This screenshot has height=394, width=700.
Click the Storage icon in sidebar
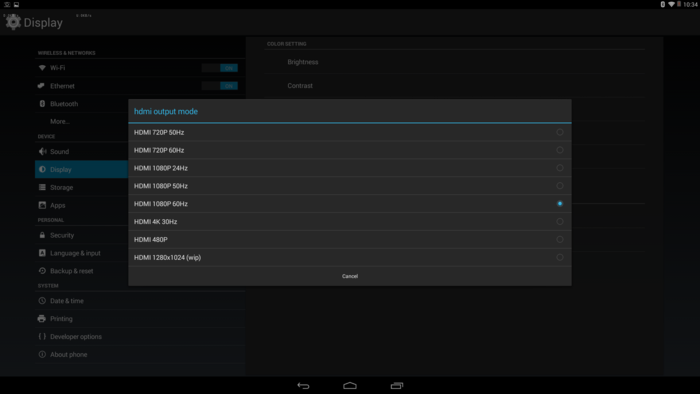click(42, 187)
